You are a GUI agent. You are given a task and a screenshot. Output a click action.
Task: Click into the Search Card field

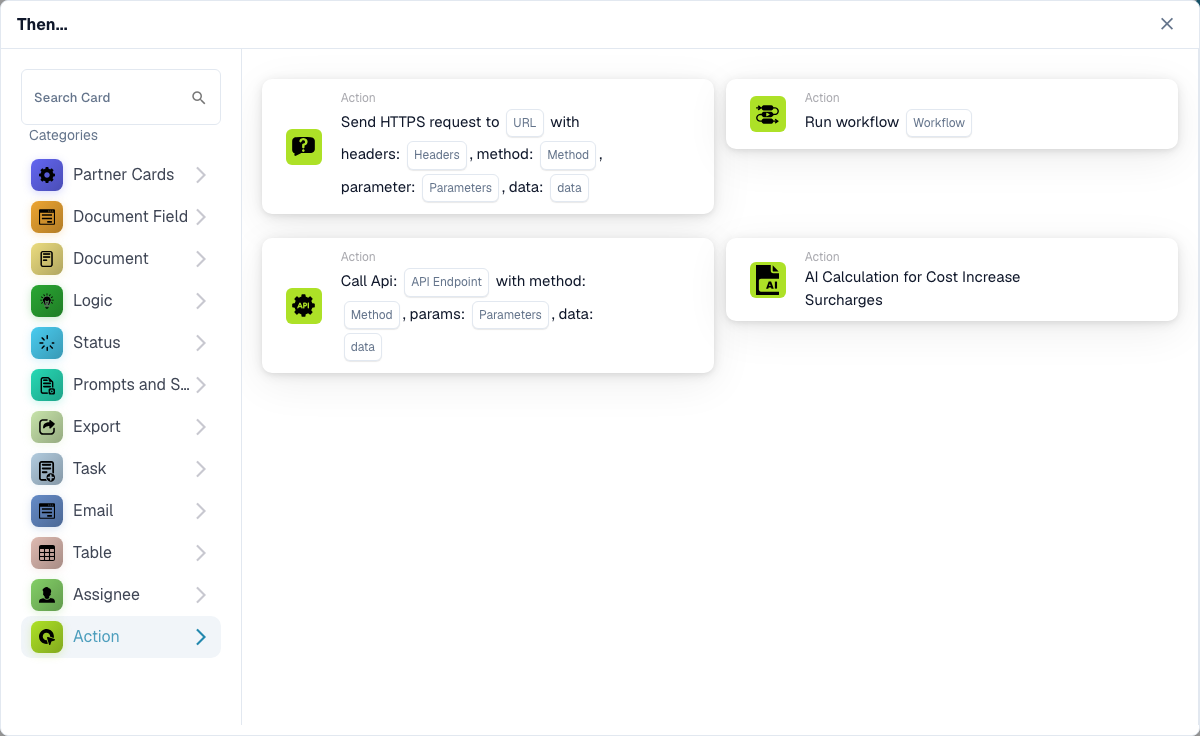point(121,97)
